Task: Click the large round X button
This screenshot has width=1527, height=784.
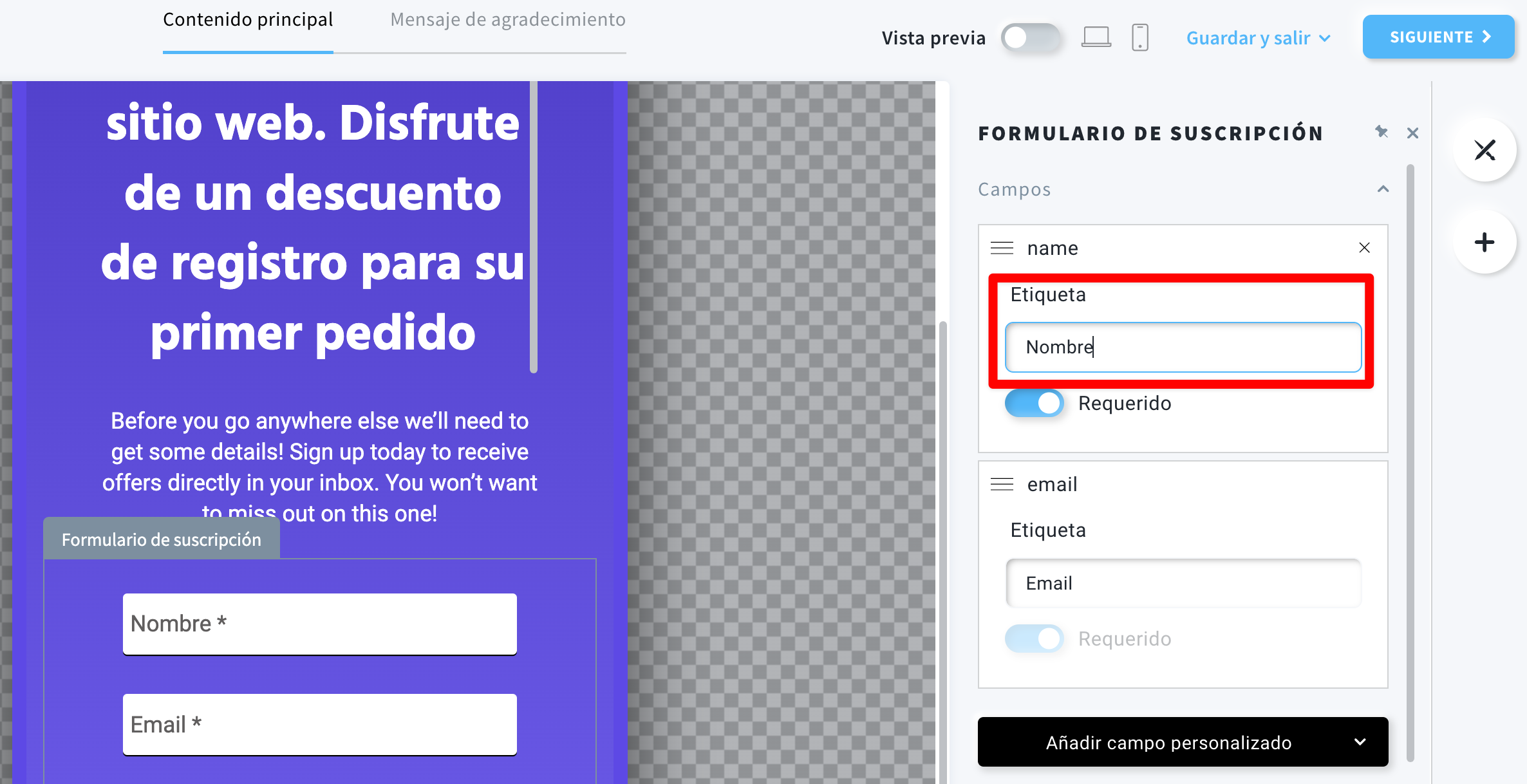Action: point(1485,151)
